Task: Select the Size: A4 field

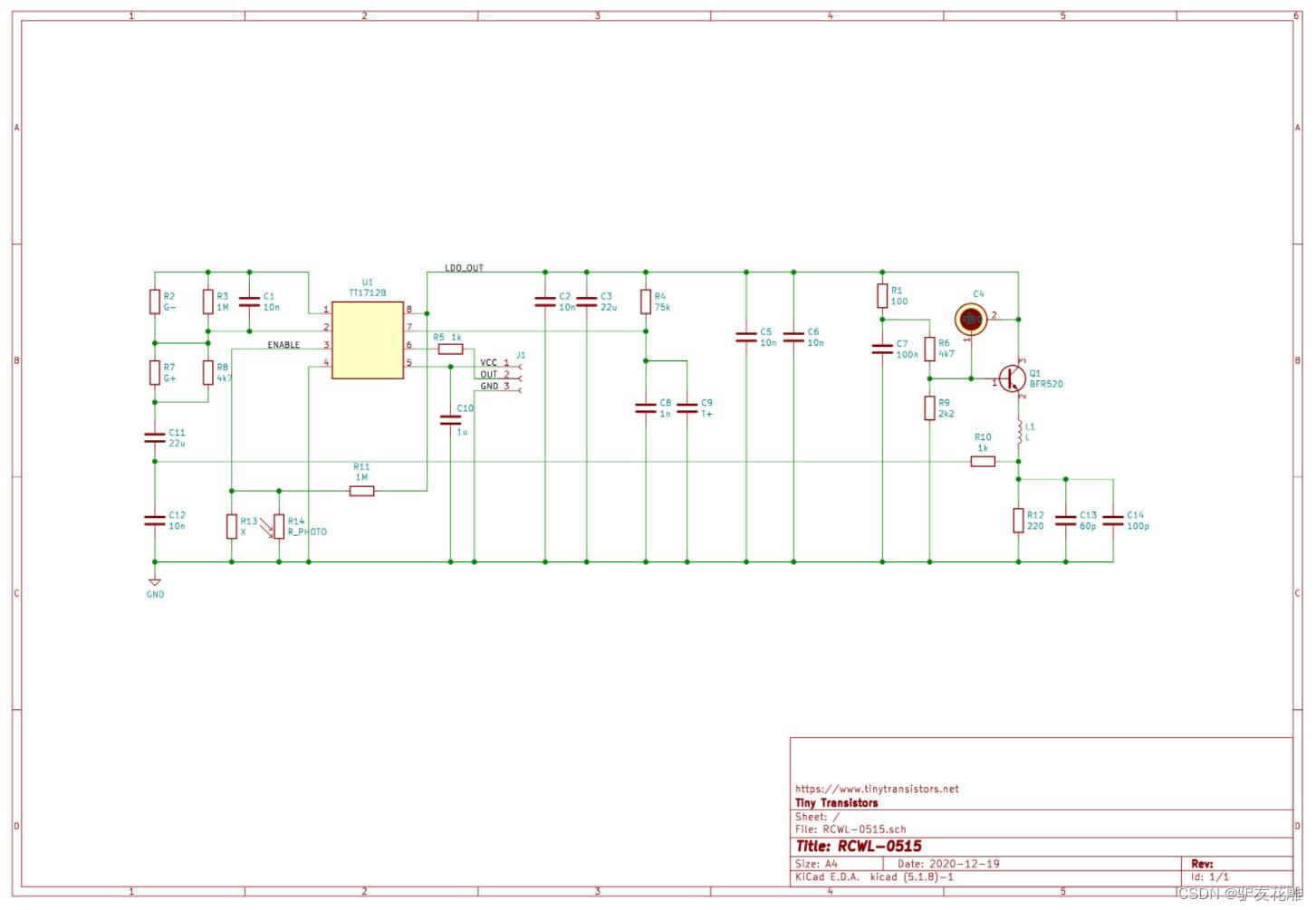Action: point(817,864)
